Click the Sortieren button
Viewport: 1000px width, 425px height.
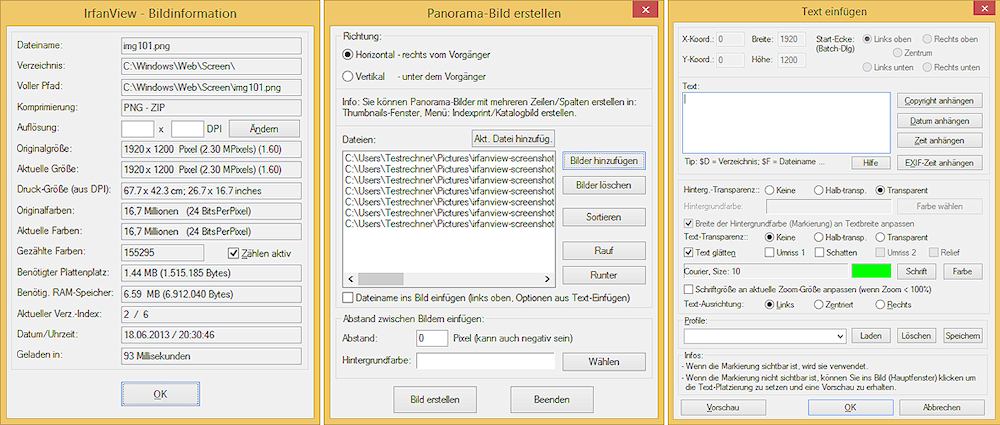604,217
